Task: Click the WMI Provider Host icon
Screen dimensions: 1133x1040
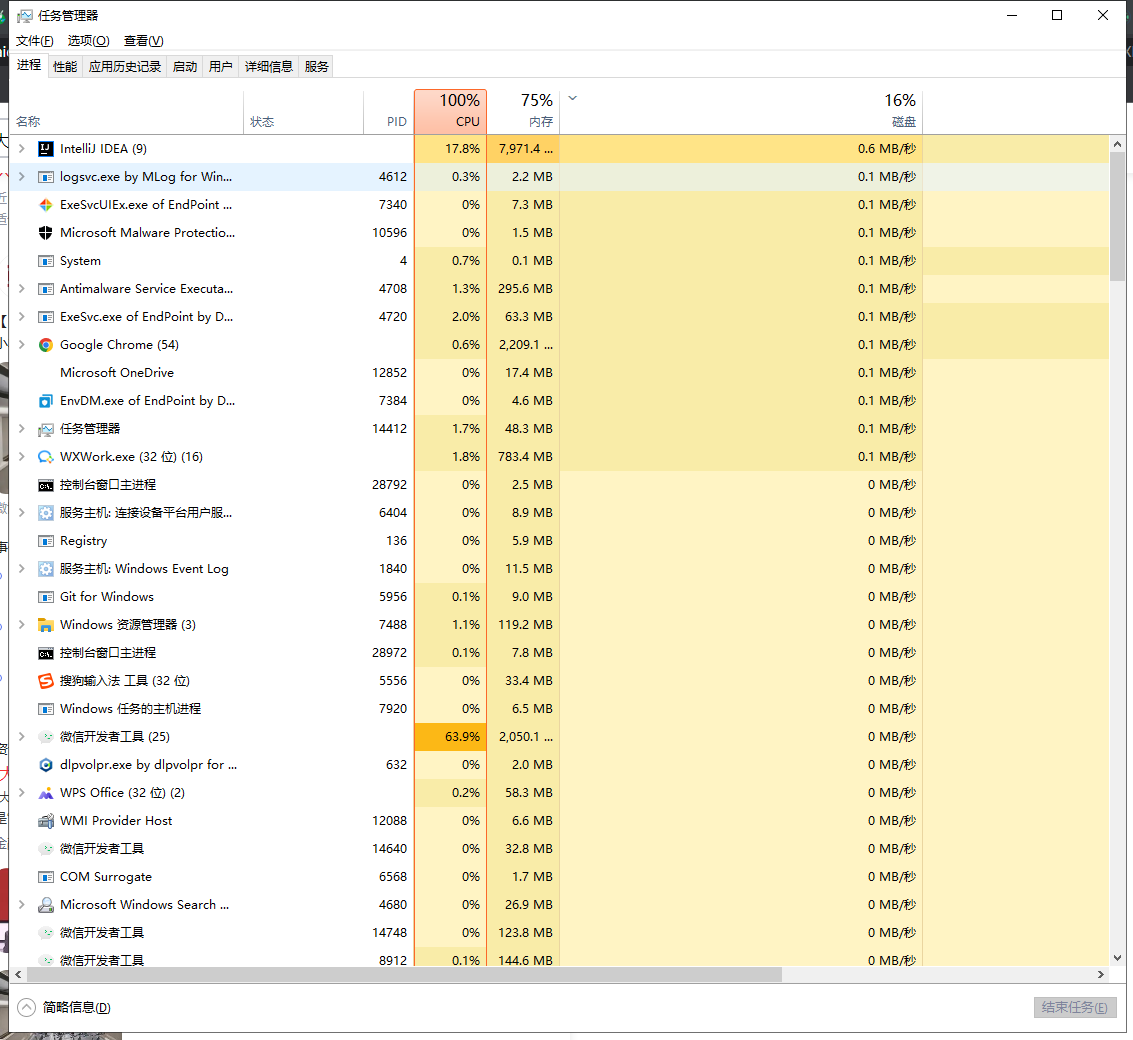Action: pos(46,821)
